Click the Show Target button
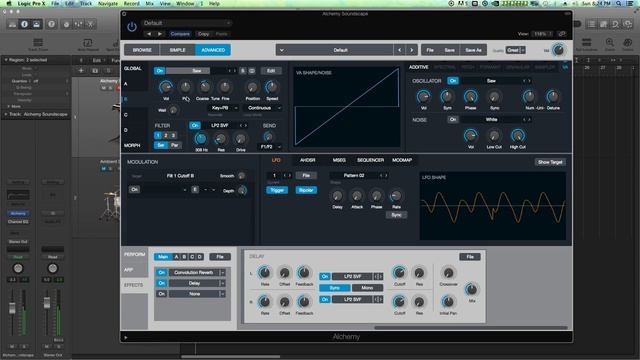 pos(550,162)
